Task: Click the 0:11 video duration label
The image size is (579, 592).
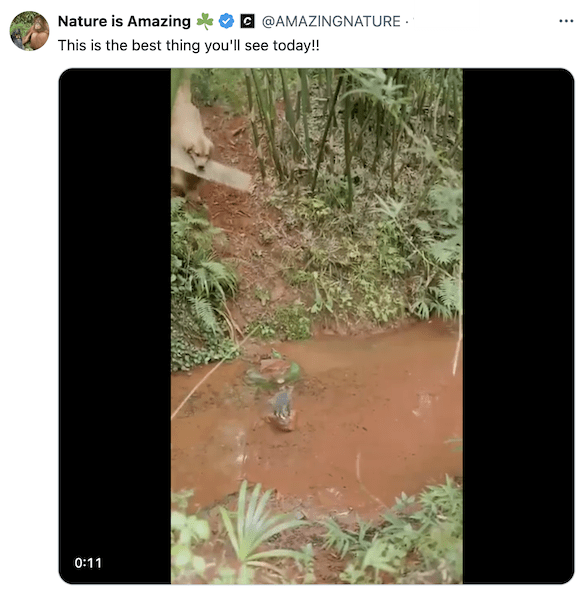Action: 88,563
